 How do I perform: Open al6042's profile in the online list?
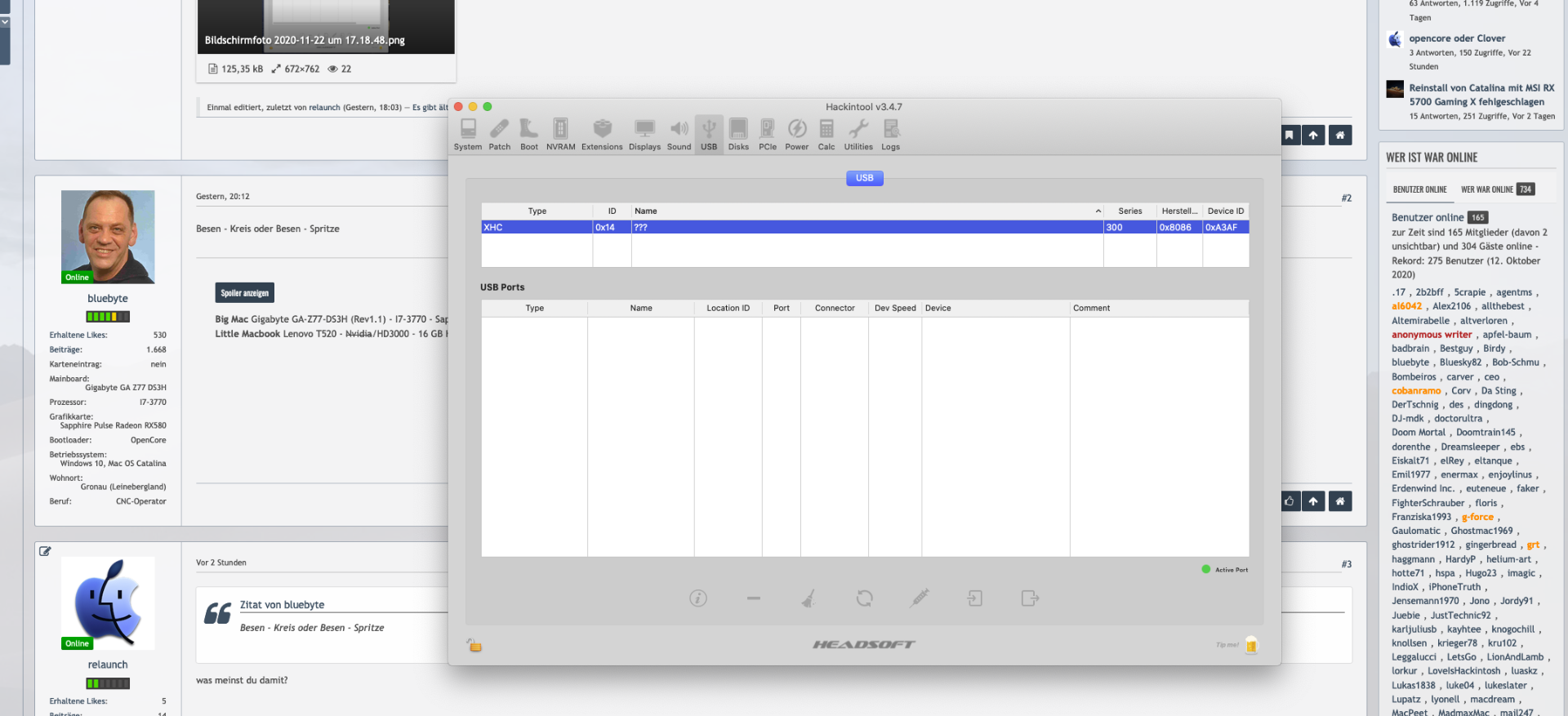coord(1407,307)
